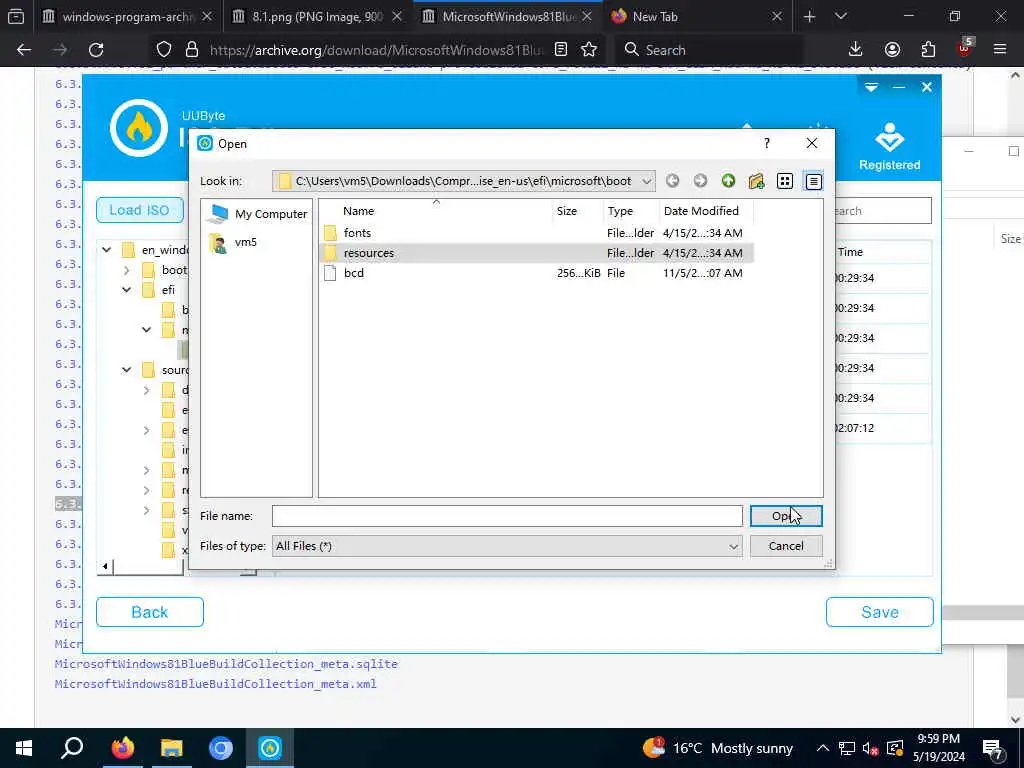Show hidden system tray icons chevron
This screenshot has width=1024, height=768.
click(822, 748)
